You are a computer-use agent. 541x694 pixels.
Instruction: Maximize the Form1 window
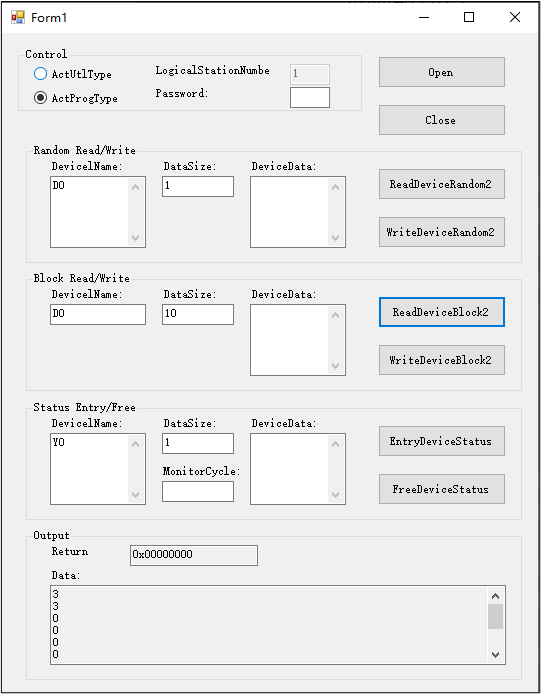pos(469,17)
